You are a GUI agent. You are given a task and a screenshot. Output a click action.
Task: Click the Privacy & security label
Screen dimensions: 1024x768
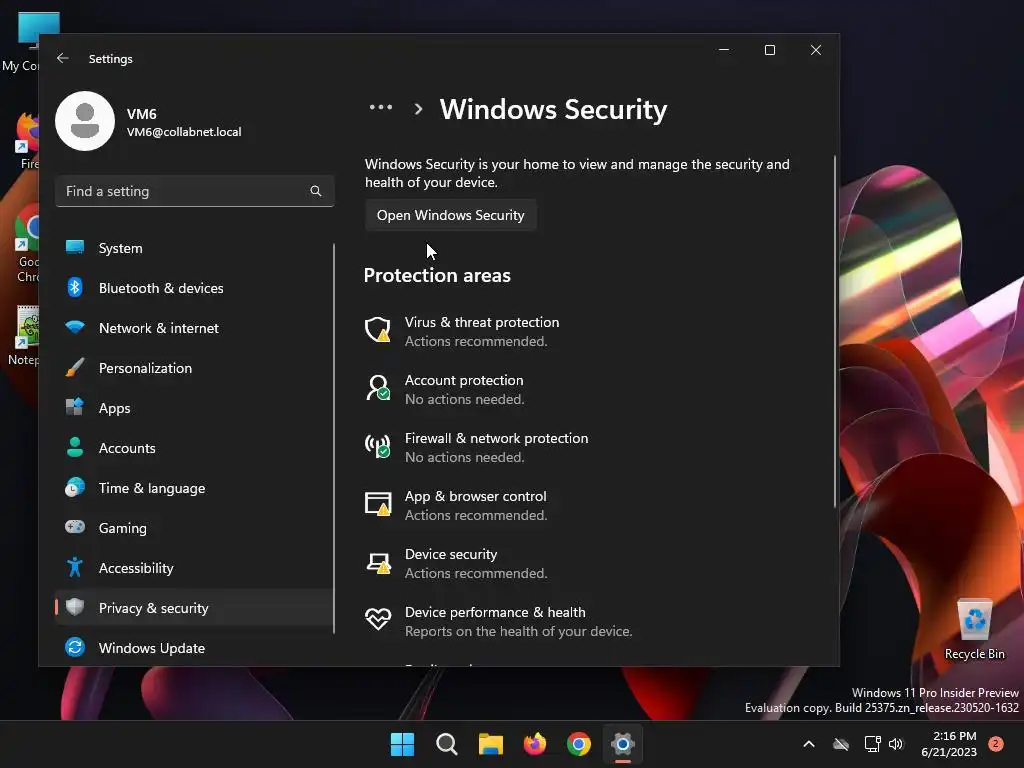point(153,607)
